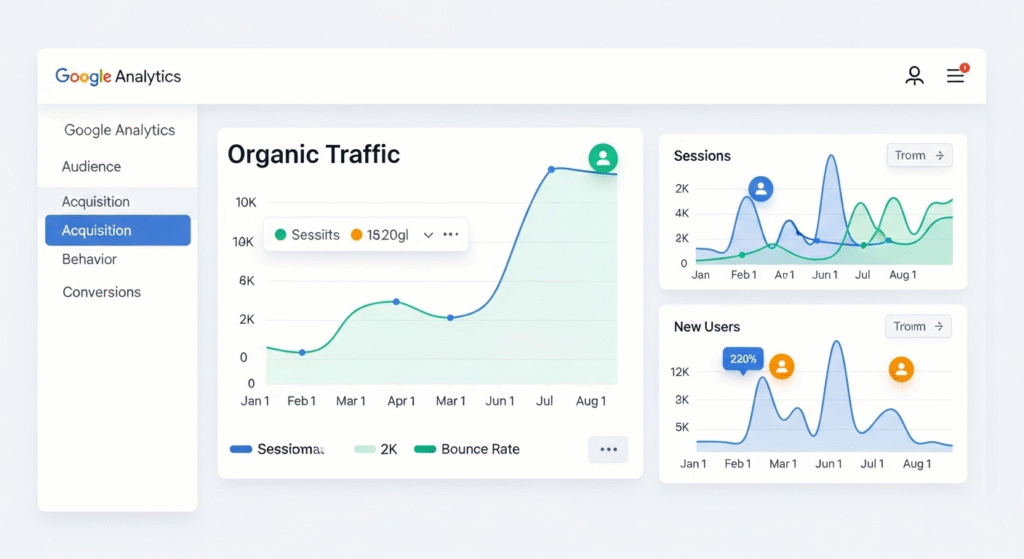
Task: Open the three-dots menu in chart tooltip
Action: point(451,235)
